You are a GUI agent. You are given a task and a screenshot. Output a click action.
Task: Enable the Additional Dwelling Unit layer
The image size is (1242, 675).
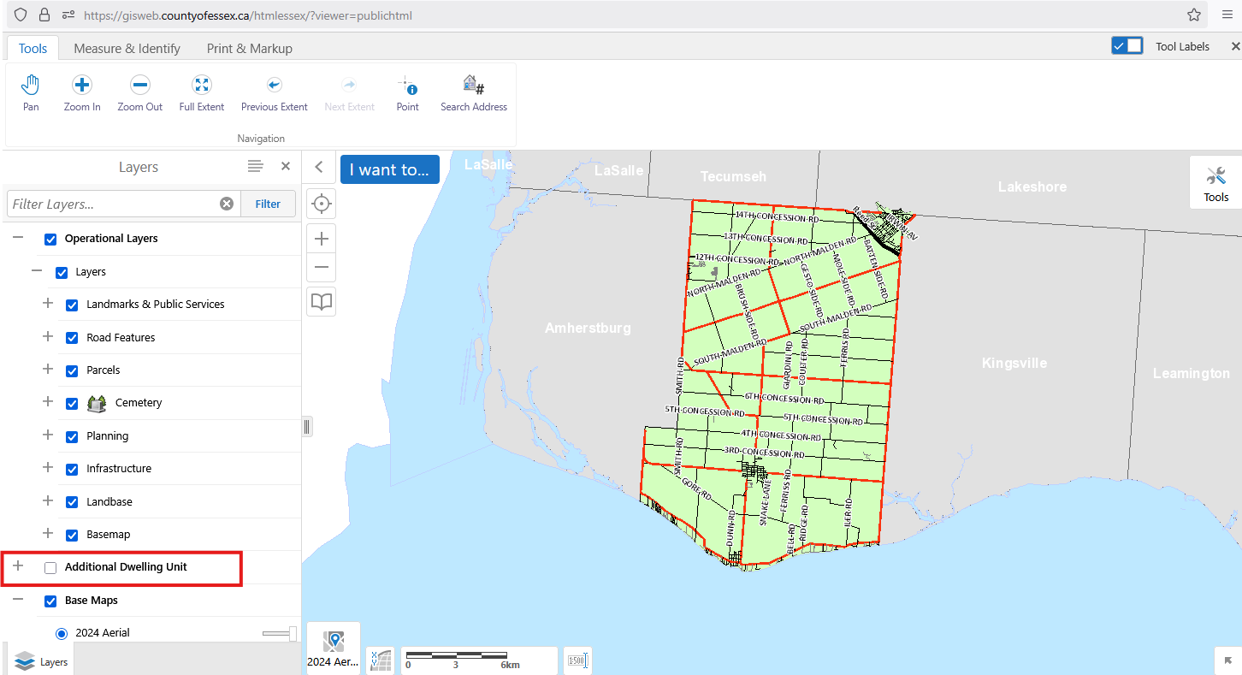tap(50, 567)
